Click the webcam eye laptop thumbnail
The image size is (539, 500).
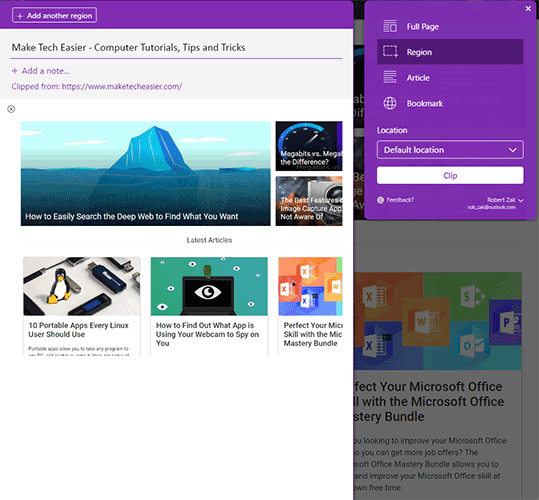[209, 286]
